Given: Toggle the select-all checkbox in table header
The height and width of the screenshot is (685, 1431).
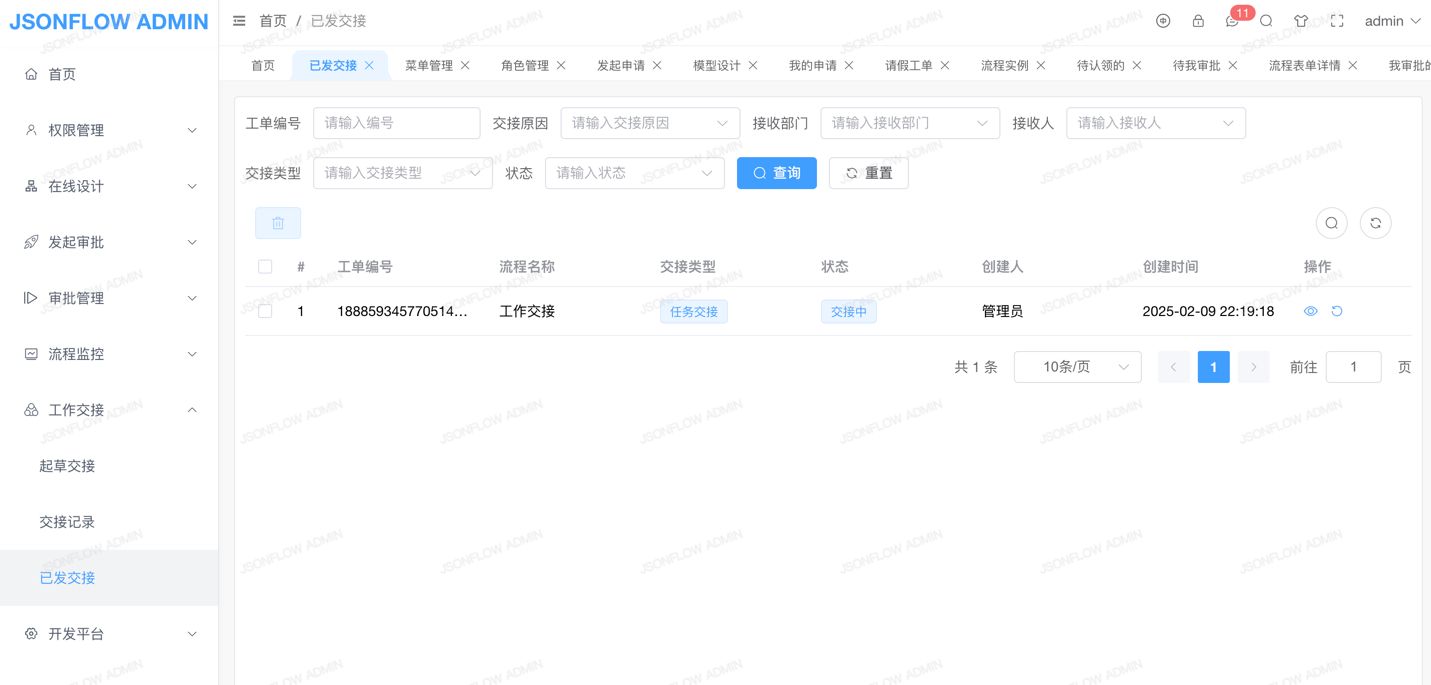Looking at the screenshot, I should pyautogui.click(x=265, y=267).
